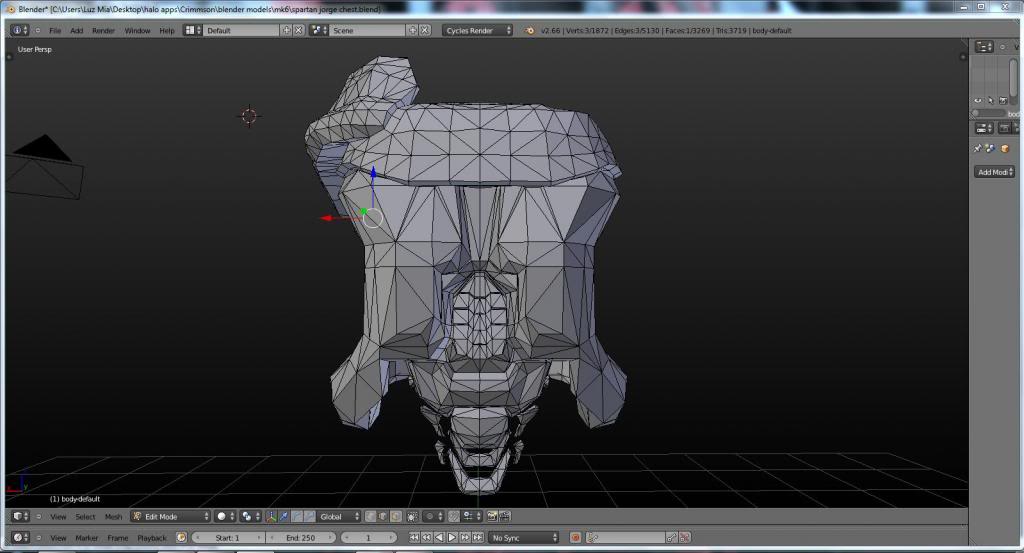Toggle limit selection to visible
The image size is (1024, 553).
click(413, 516)
